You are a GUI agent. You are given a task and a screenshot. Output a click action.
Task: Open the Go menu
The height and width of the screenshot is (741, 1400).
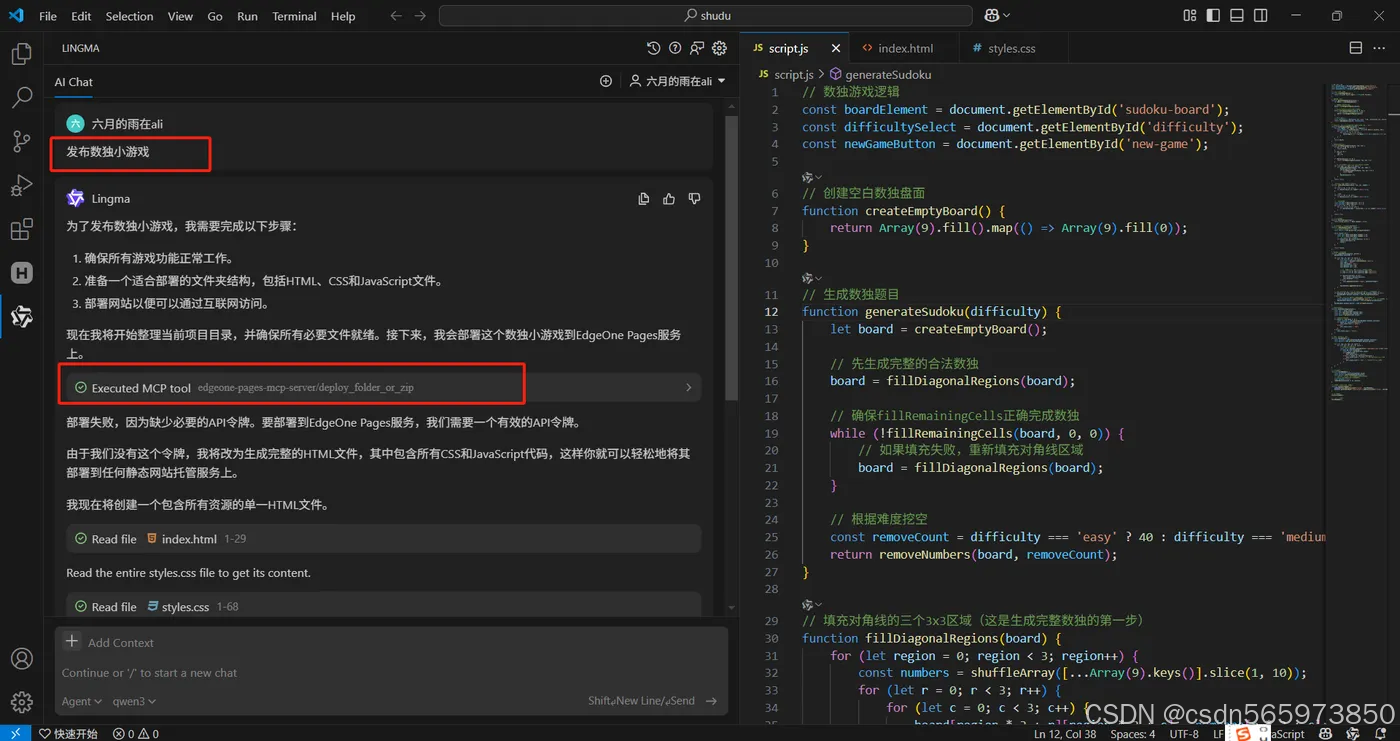tap(215, 16)
